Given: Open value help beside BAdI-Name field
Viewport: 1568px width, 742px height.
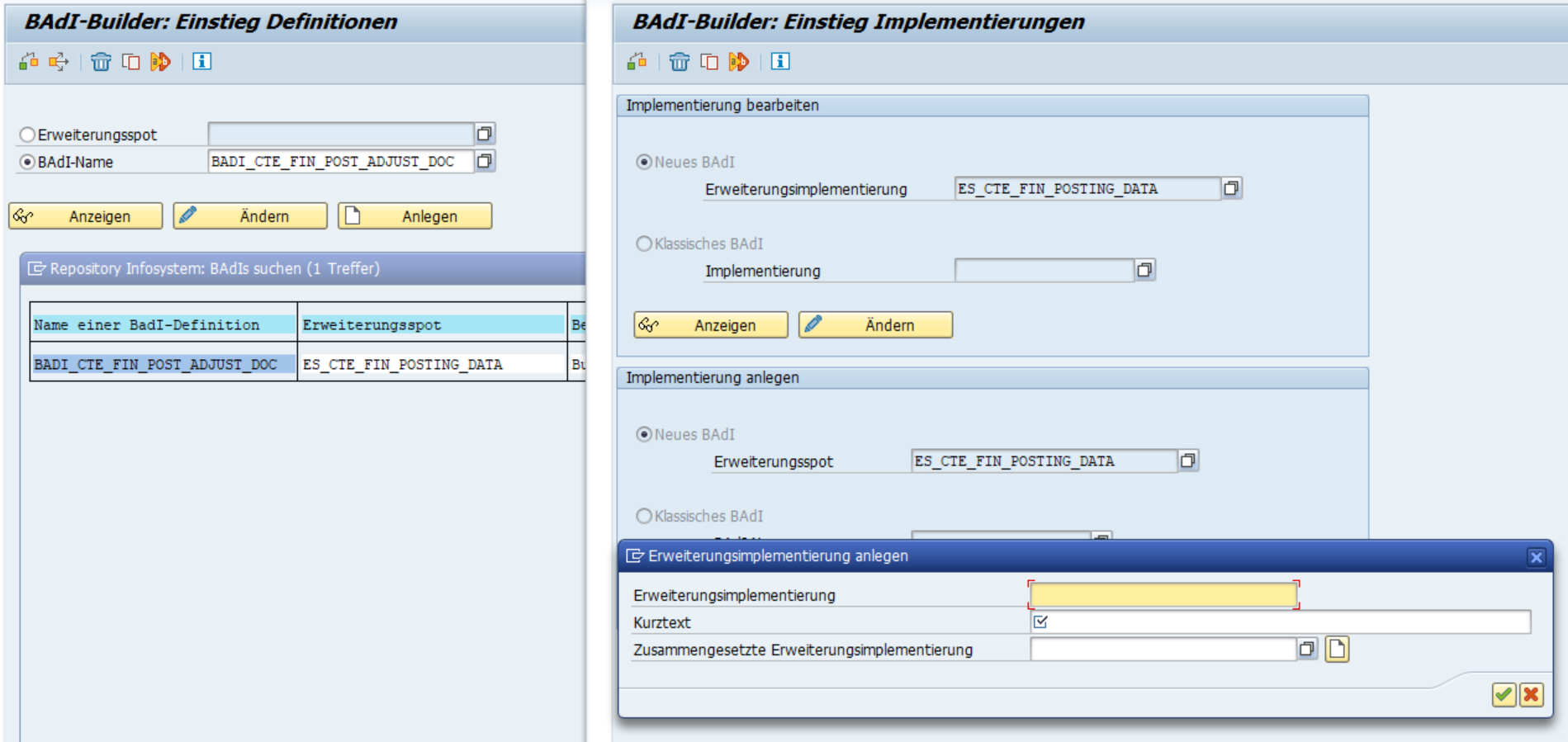Looking at the screenshot, I should point(485,160).
